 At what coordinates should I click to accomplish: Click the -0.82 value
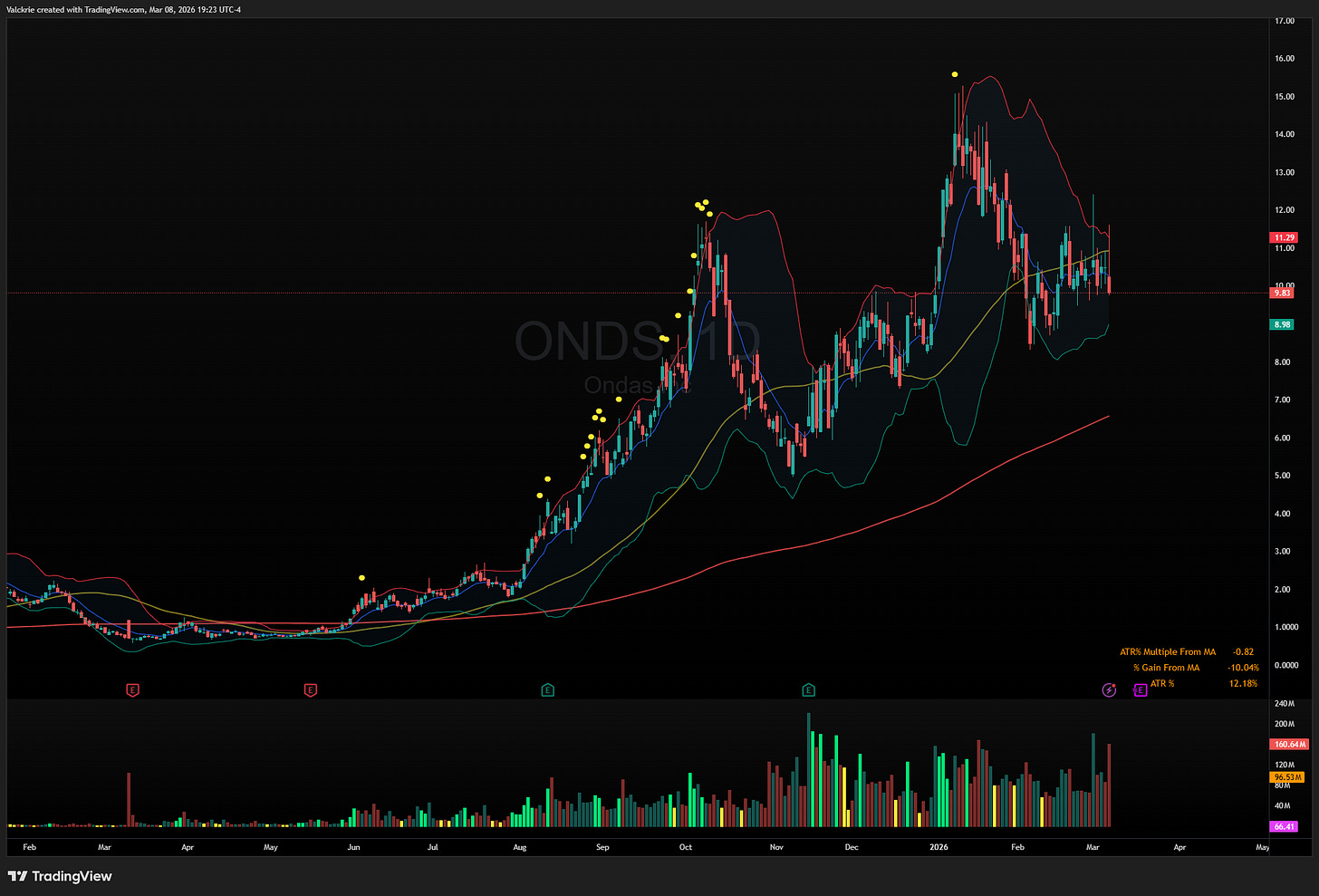pos(1243,652)
